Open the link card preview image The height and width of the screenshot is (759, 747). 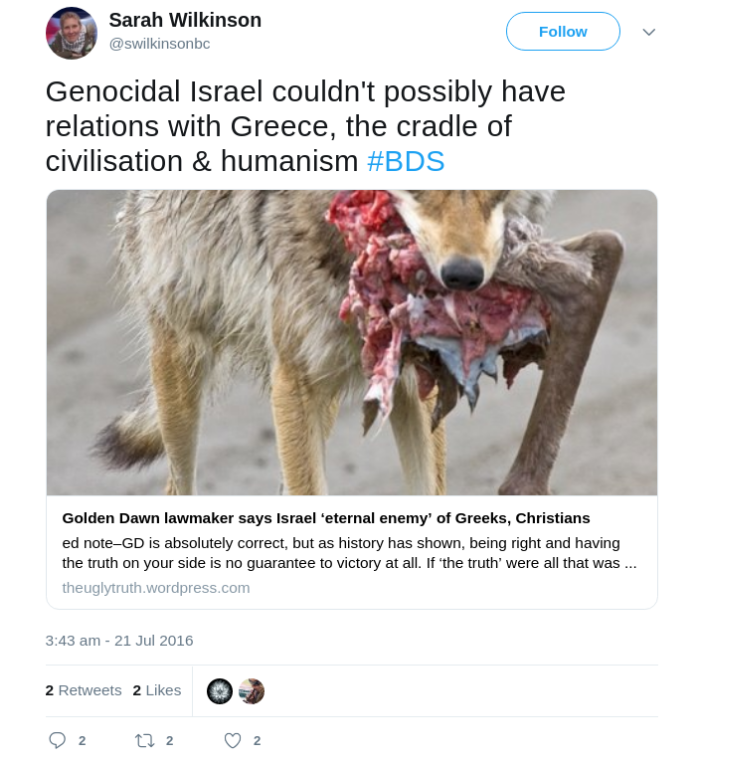pos(352,342)
